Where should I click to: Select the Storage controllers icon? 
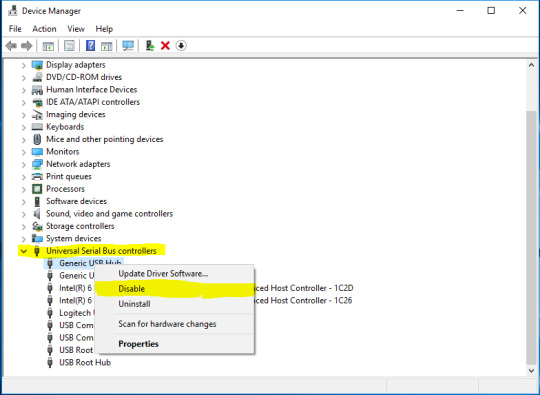(x=37, y=226)
